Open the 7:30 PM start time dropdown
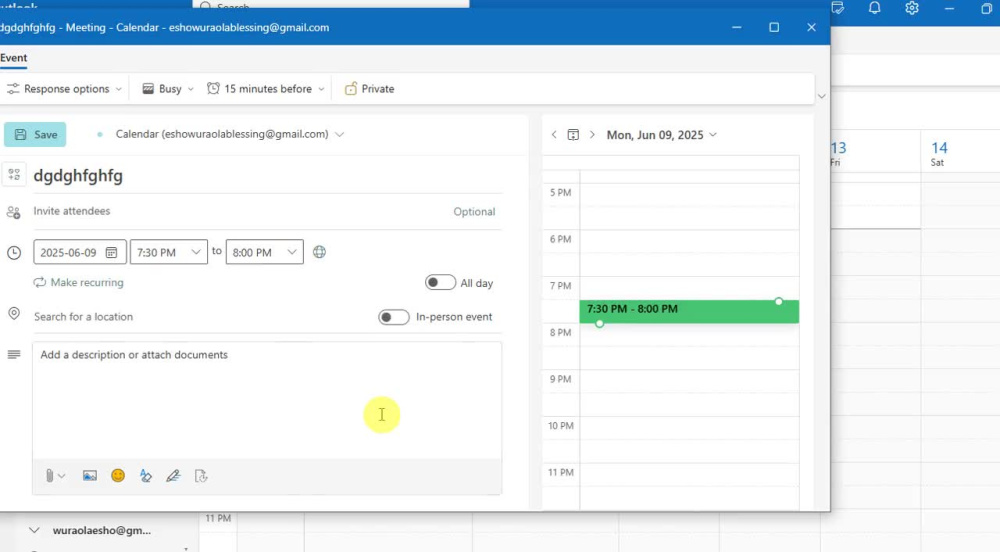Image resolution: width=1000 pixels, height=552 pixels. pos(169,252)
